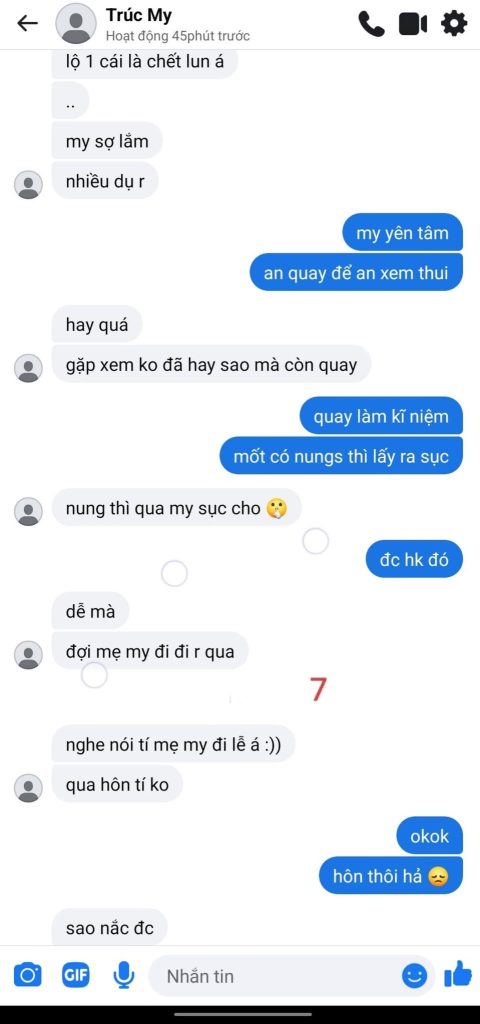
Task: Tap the avatar beside "qua hôn tí ko"
Action: click(x=28, y=787)
